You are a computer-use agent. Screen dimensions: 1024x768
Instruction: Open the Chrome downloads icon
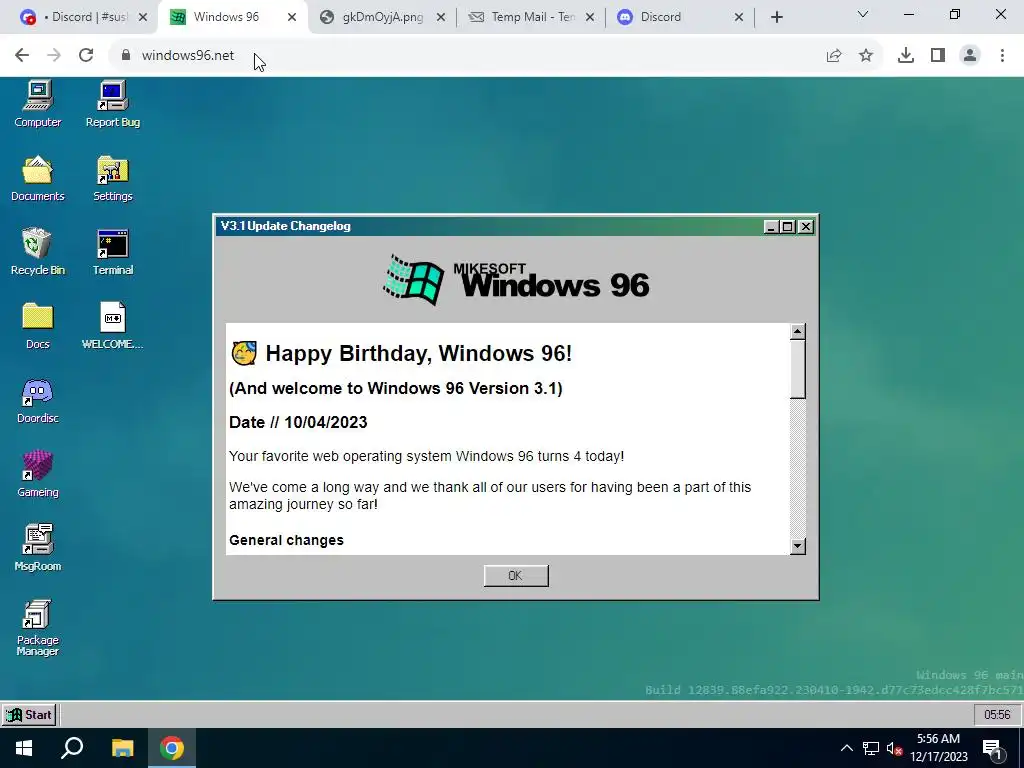[x=906, y=56]
